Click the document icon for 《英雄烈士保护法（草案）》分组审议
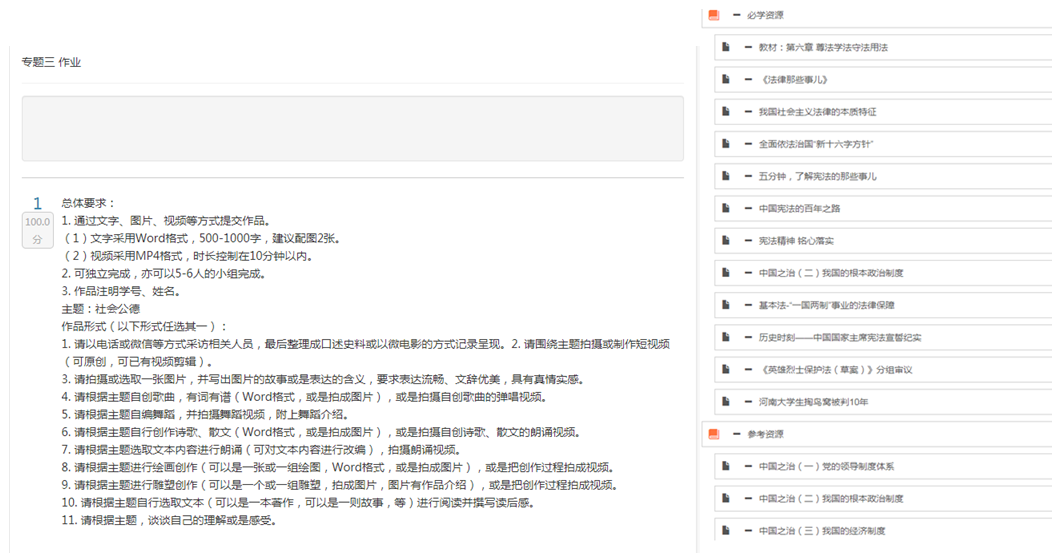The height and width of the screenshot is (560, 1052). (x=725, y=369)
